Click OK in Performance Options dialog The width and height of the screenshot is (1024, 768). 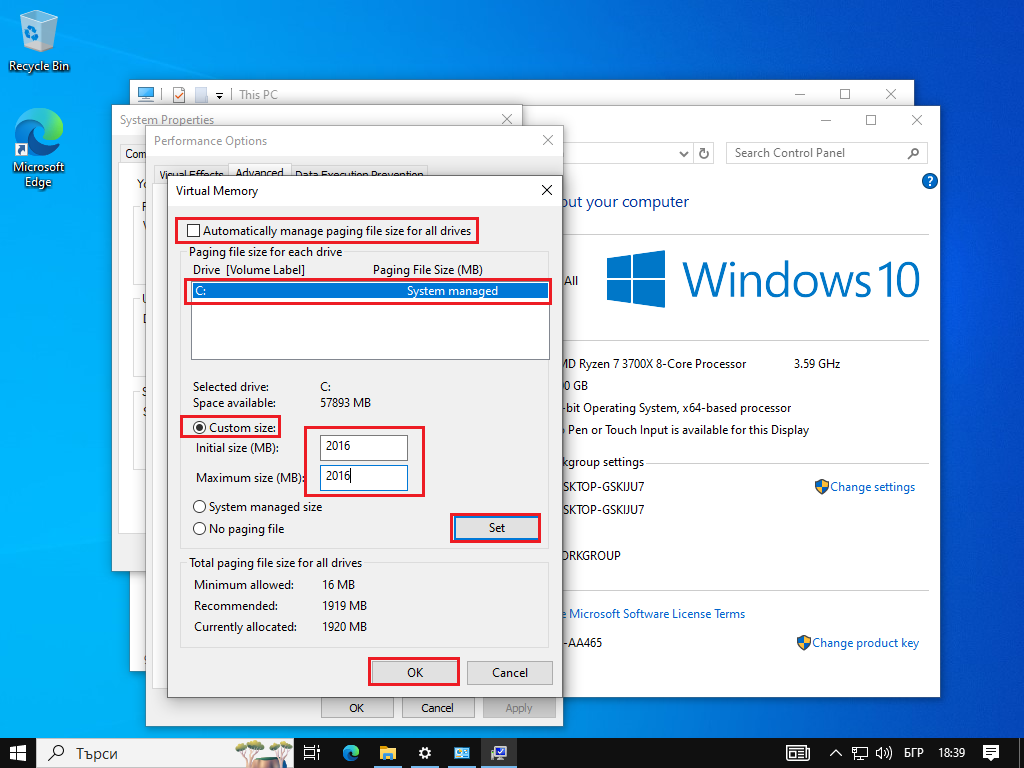pos(357,708)
